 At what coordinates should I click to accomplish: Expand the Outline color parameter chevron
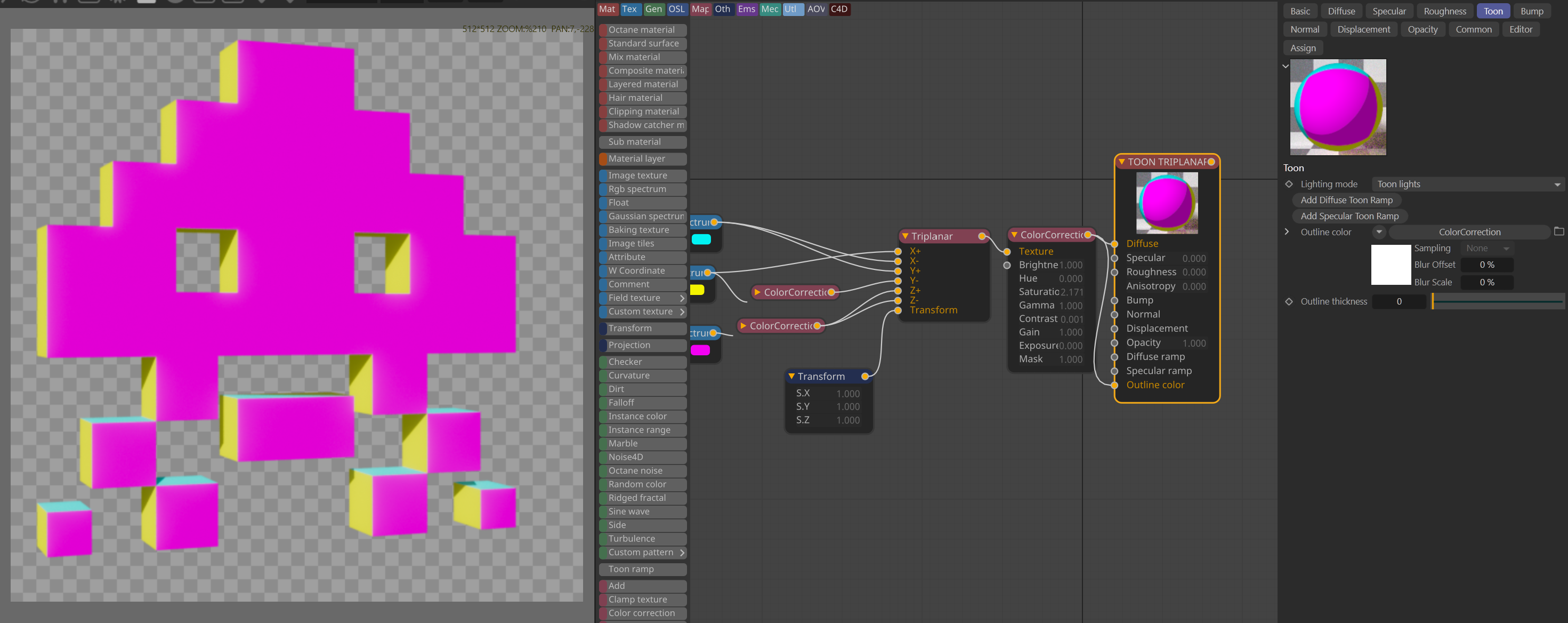click(1286, 232)
